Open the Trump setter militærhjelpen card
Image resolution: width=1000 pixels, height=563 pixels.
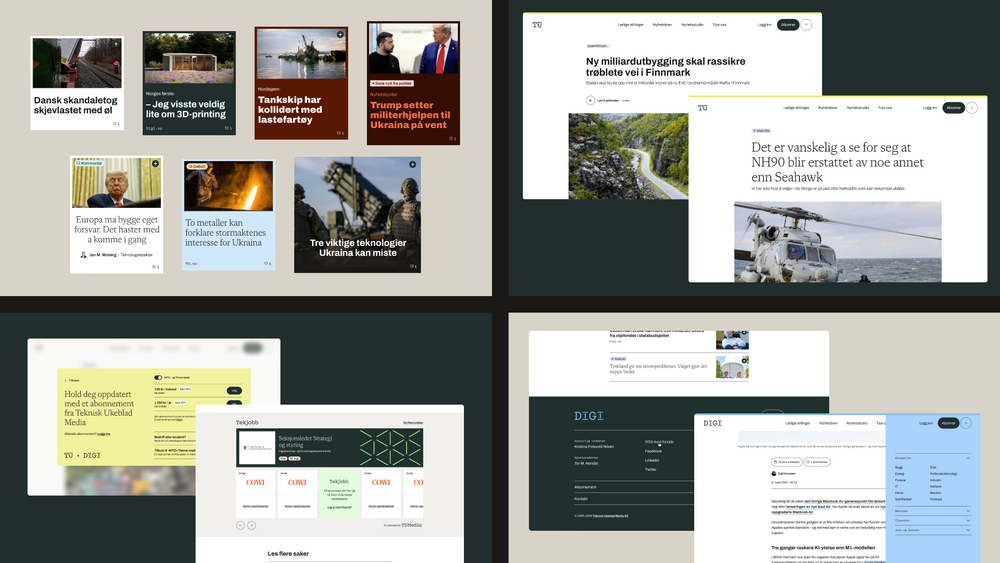(x=413, y=83)
